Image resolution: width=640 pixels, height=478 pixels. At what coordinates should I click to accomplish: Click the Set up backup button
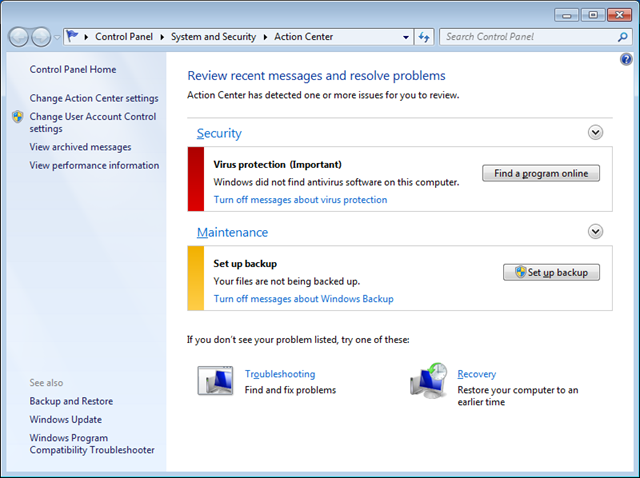[551, 272]
